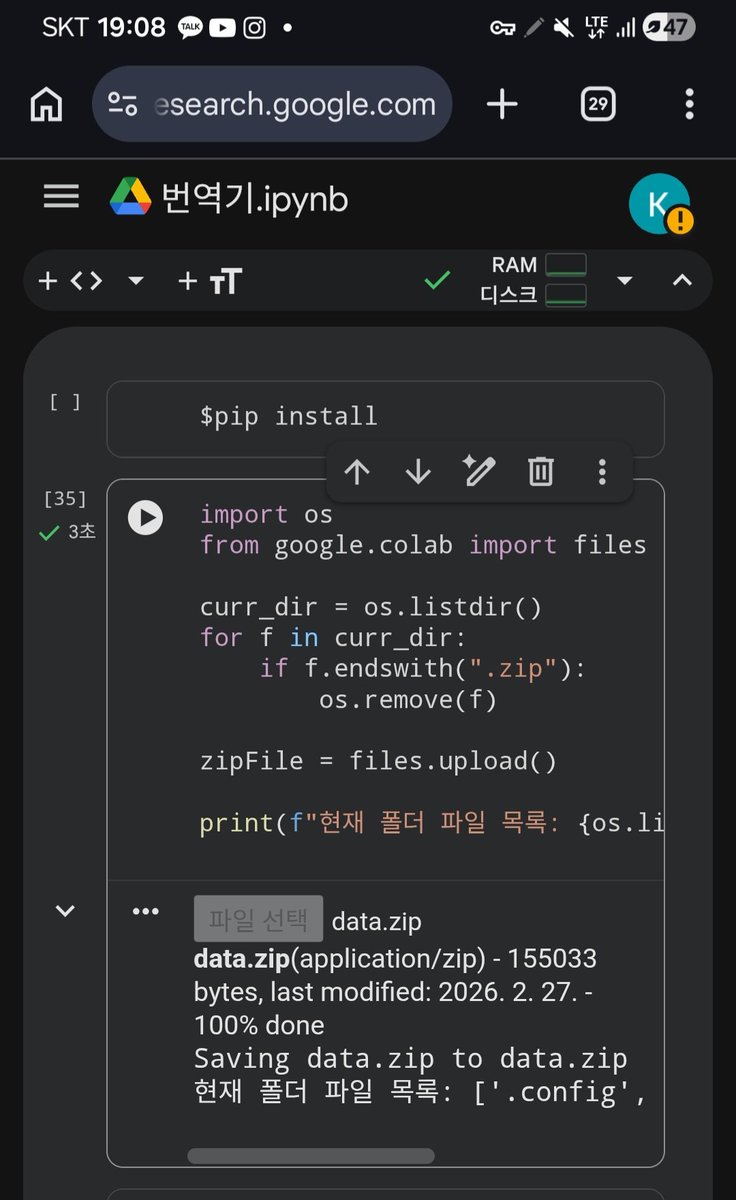
Task: Tap the YouTube notification icon in status bar
Action: point(222,27)
